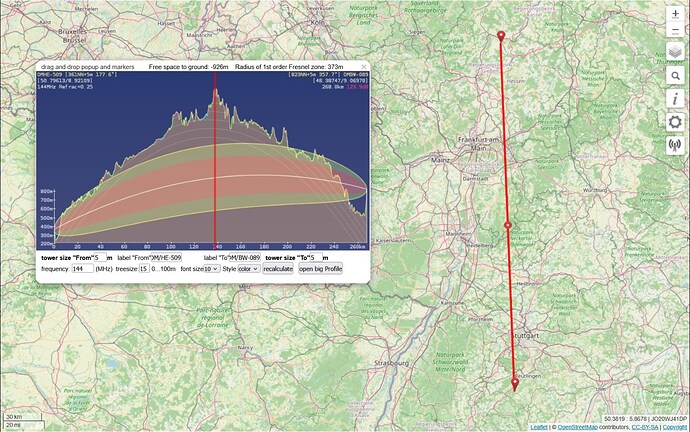690x432 pixels.
Task: Click "drag and drop popup and markers" header
Action: pos(87,67)
